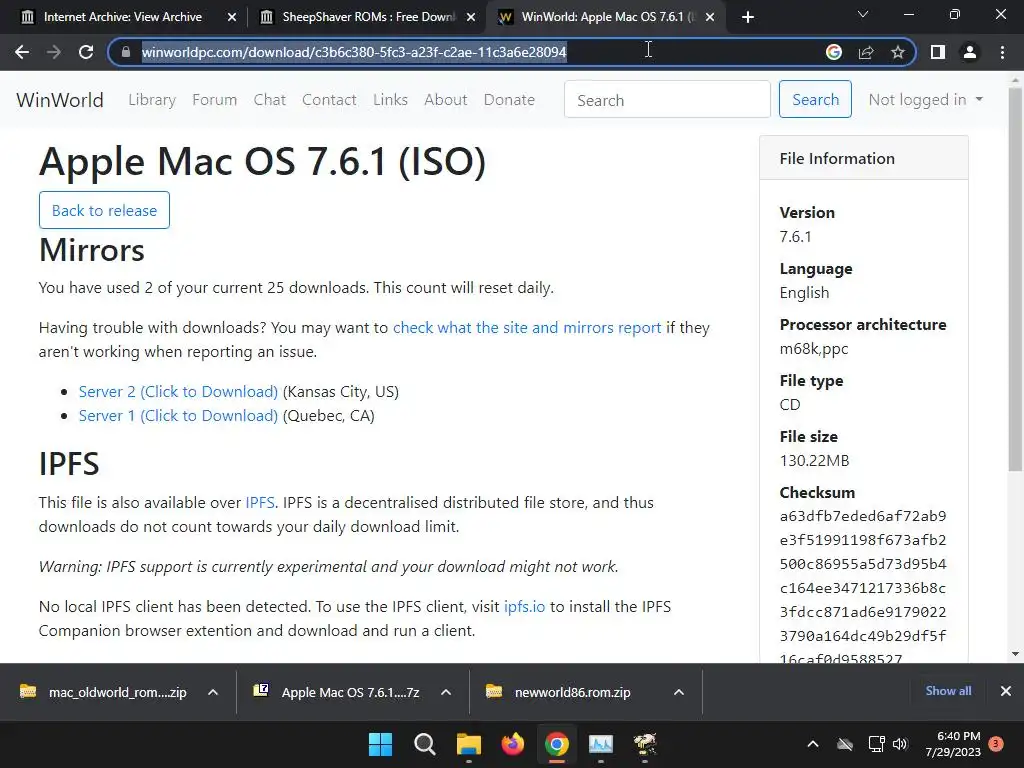Switch to Internet Archive: View Archive tab
The width and height of the screenshot is (1024, 768).
pos(123,17)
